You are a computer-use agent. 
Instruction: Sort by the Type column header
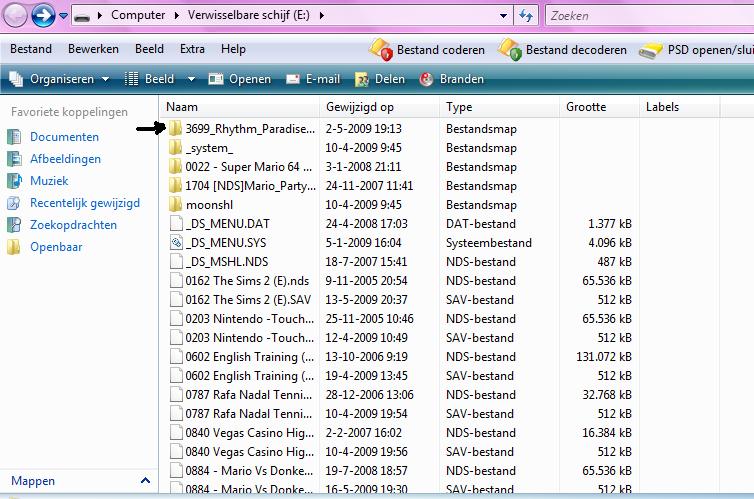point(500,107)
